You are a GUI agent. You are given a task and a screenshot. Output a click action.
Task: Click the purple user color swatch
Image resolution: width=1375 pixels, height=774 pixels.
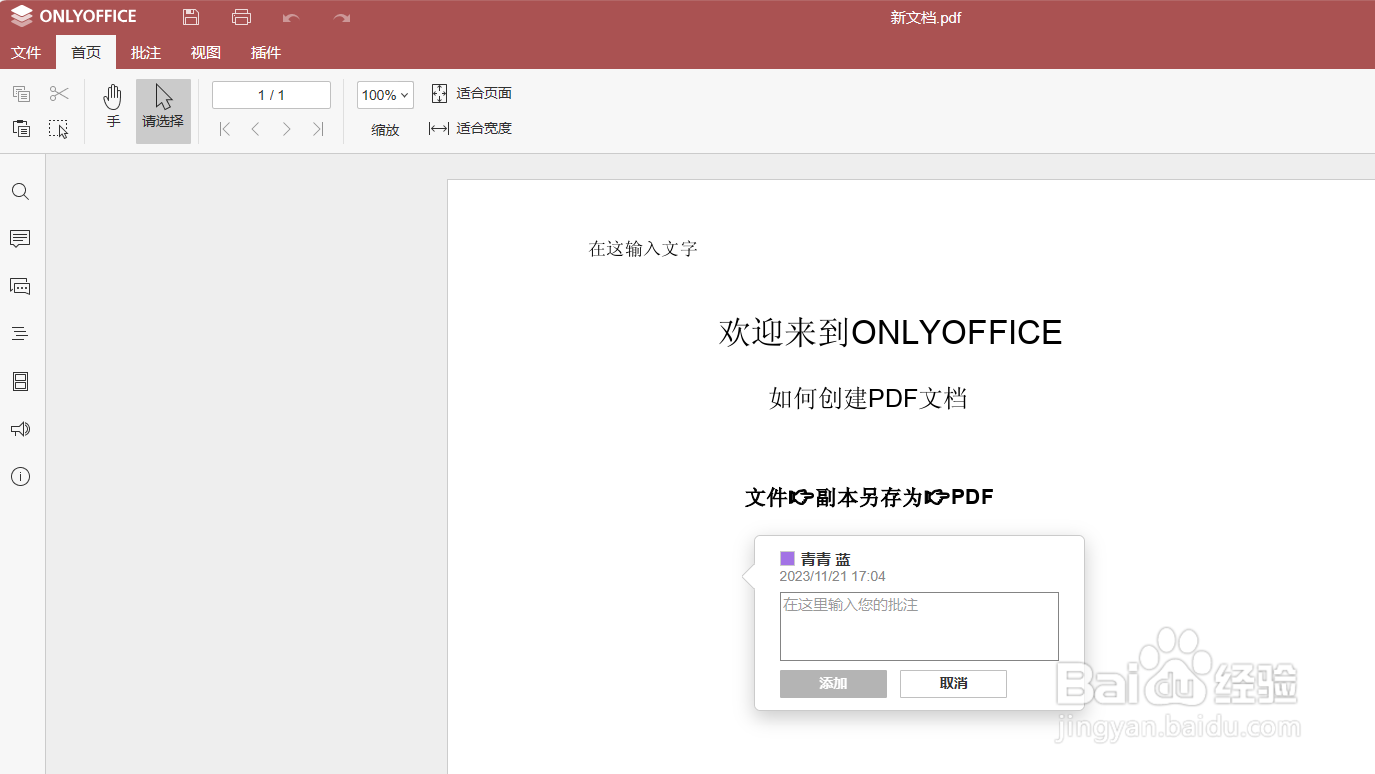tap(787, 558)
